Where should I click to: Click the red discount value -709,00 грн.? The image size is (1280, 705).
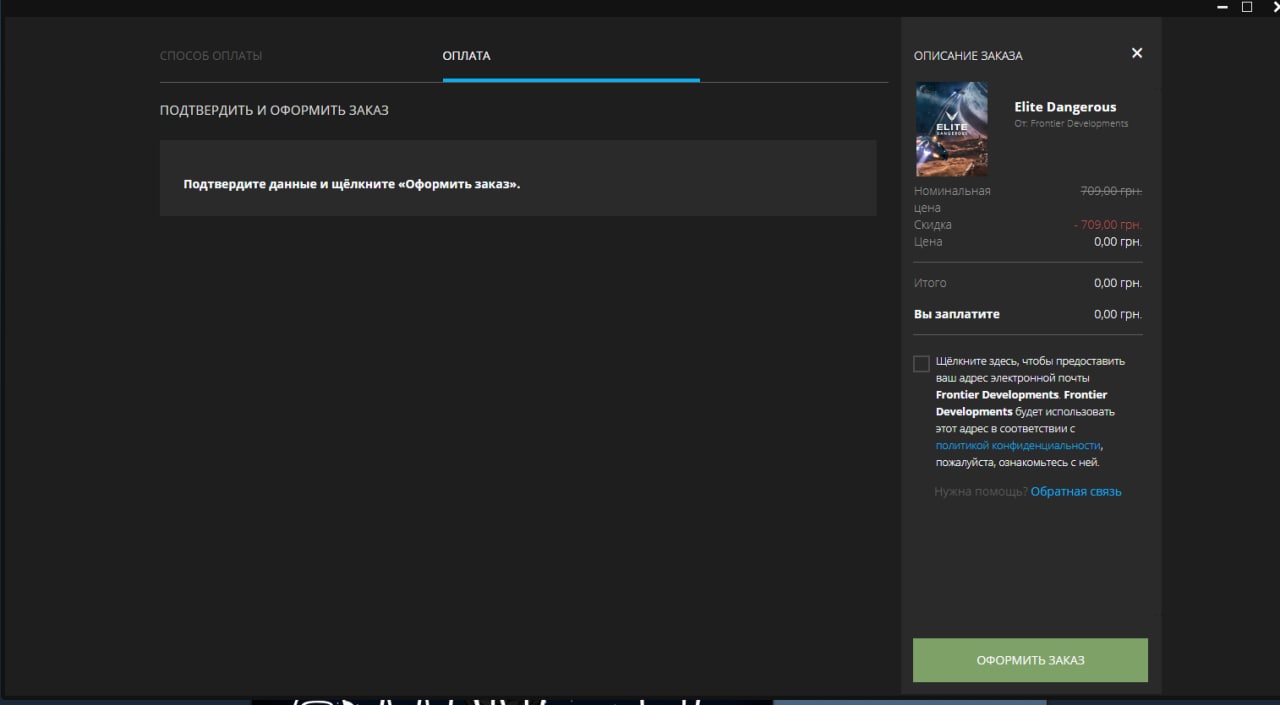tap(1108, 225)
